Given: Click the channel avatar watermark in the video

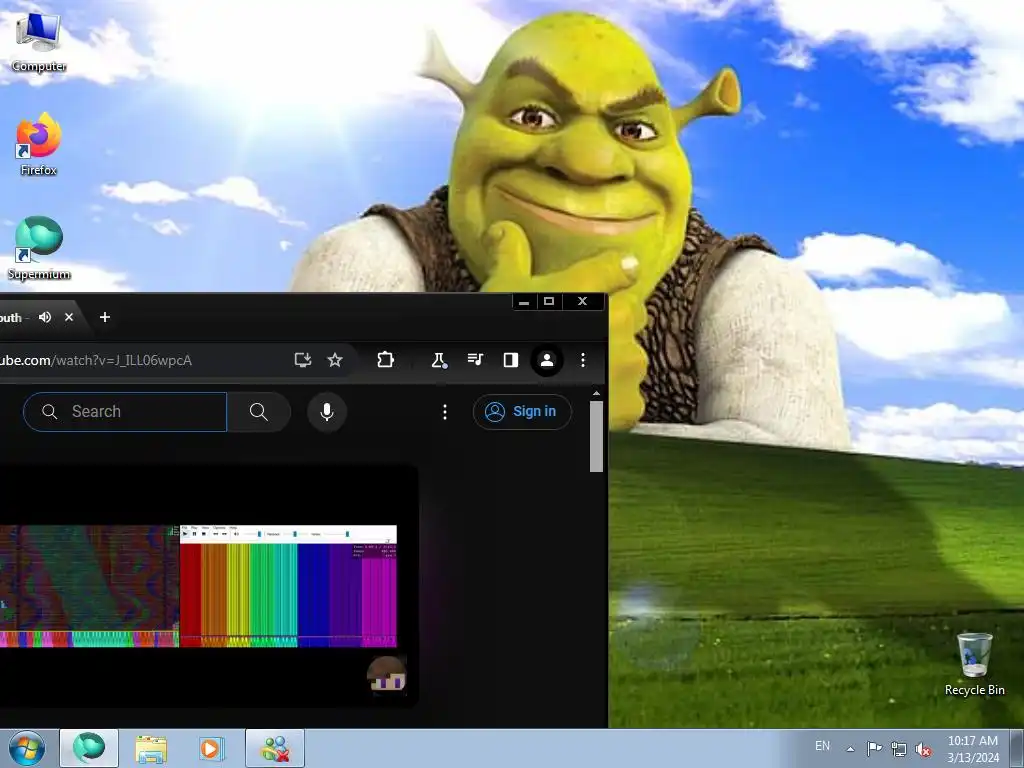Looking at the screenshot, I should click(387, 674).
